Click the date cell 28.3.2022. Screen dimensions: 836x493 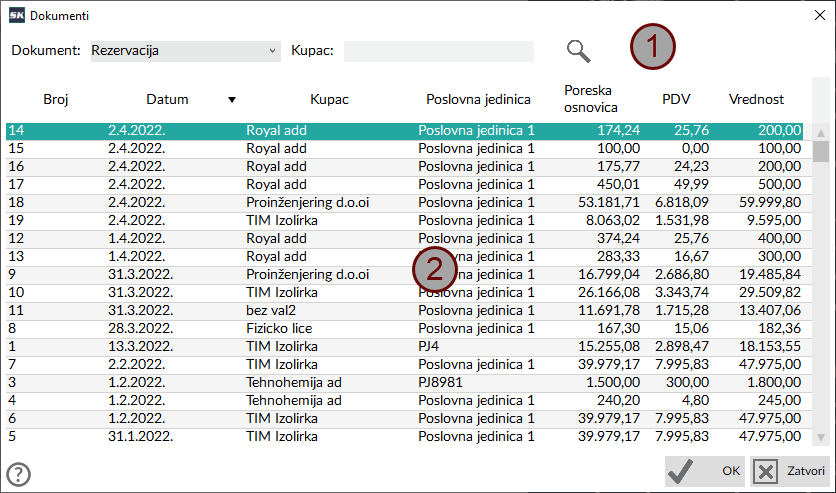(x=141, y=328)
